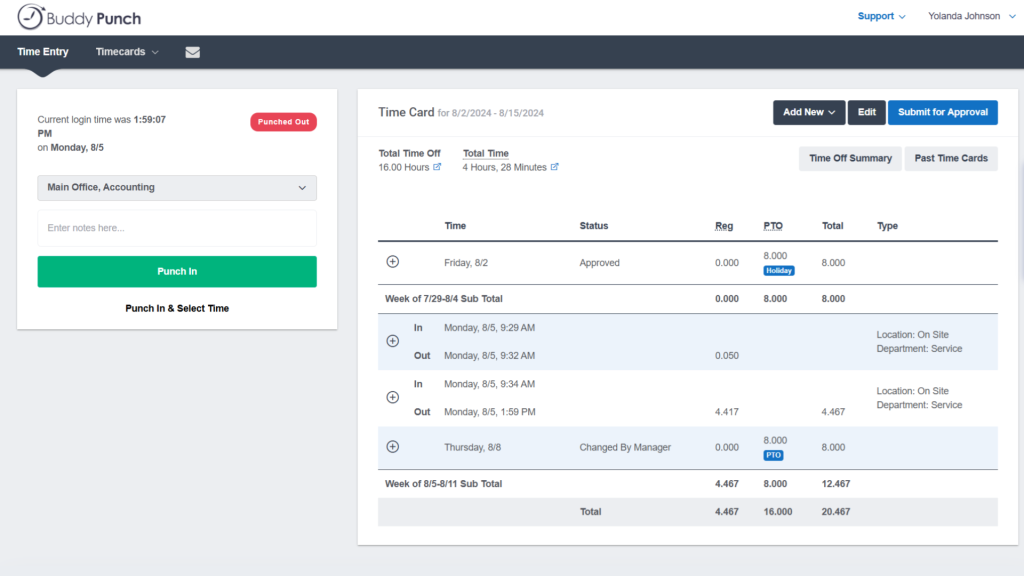Switch to the Time Entry tab

43,52
